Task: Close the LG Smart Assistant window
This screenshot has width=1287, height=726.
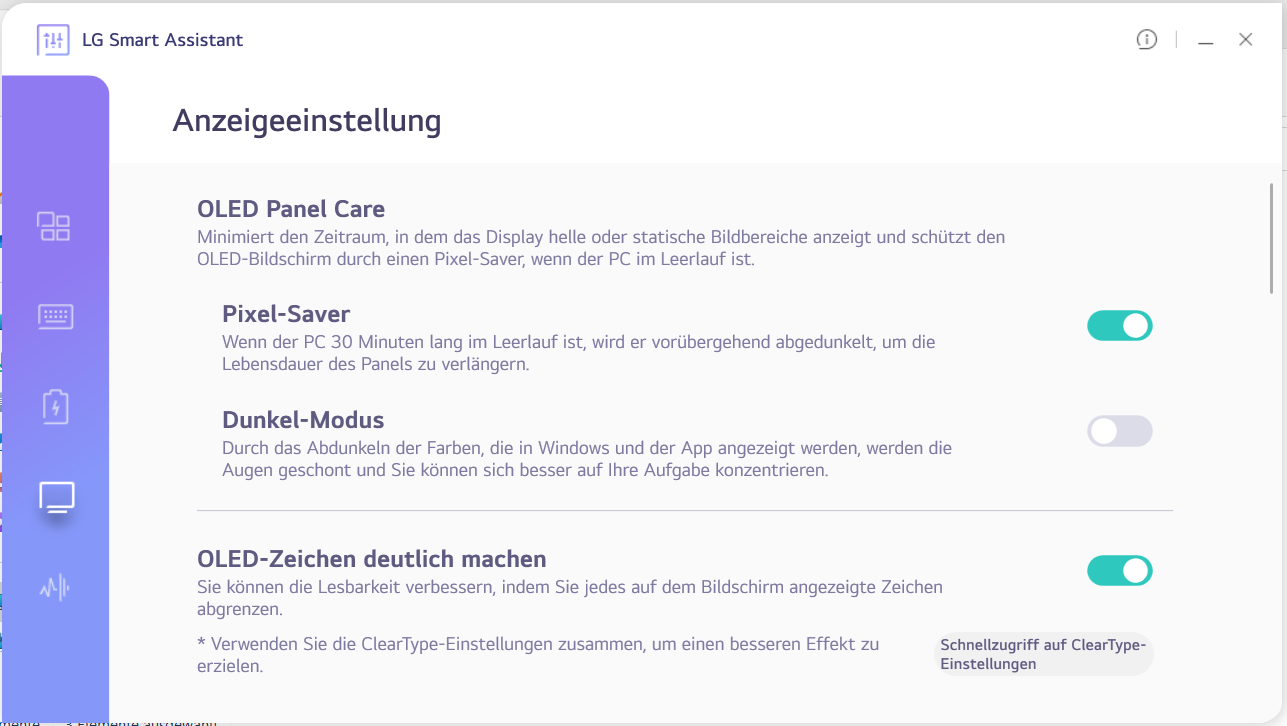Action: pos(1245,40)
